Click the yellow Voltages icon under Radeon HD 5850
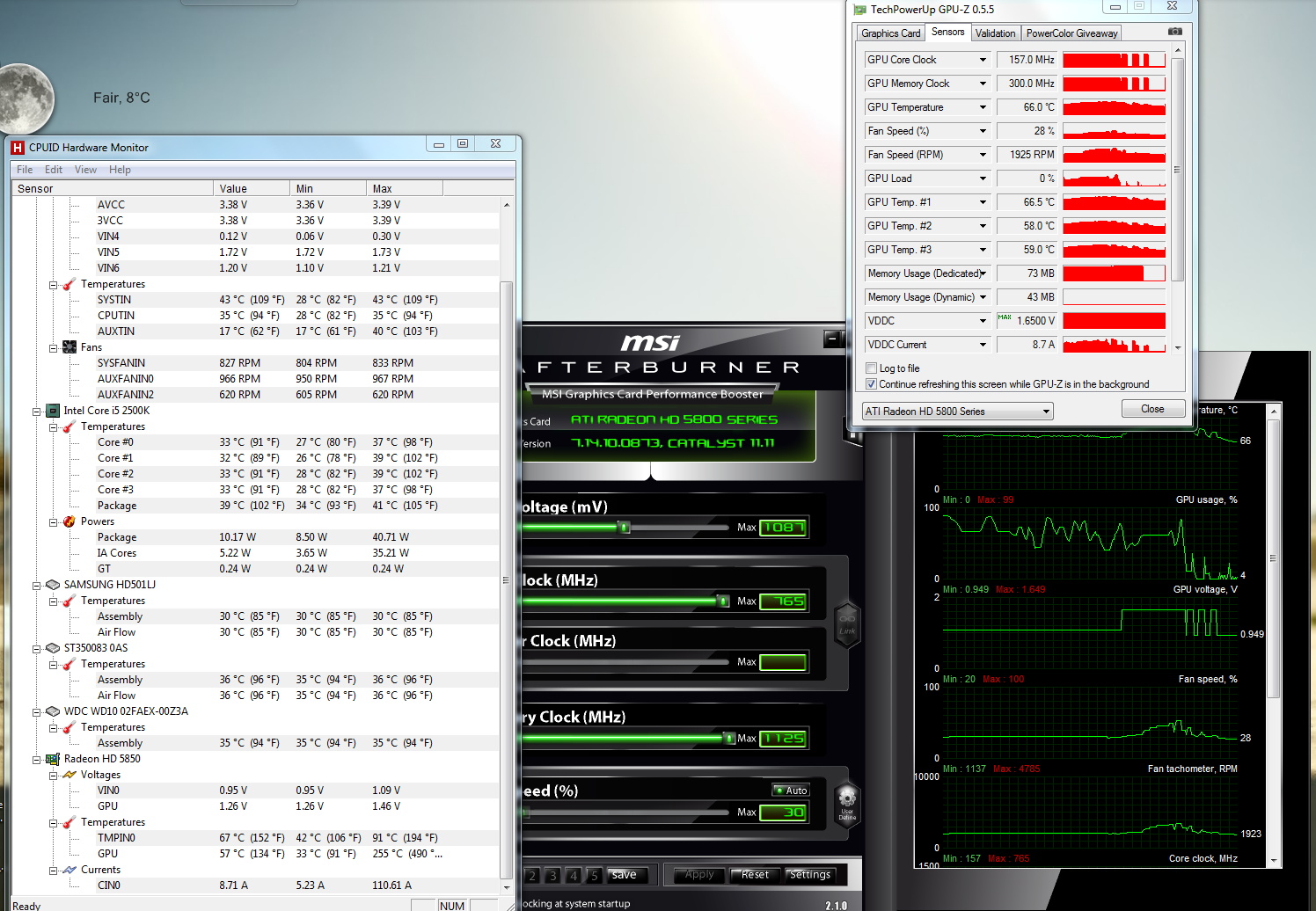Image resolution: width=1316 pixels, height=911 pixels. 69,775
